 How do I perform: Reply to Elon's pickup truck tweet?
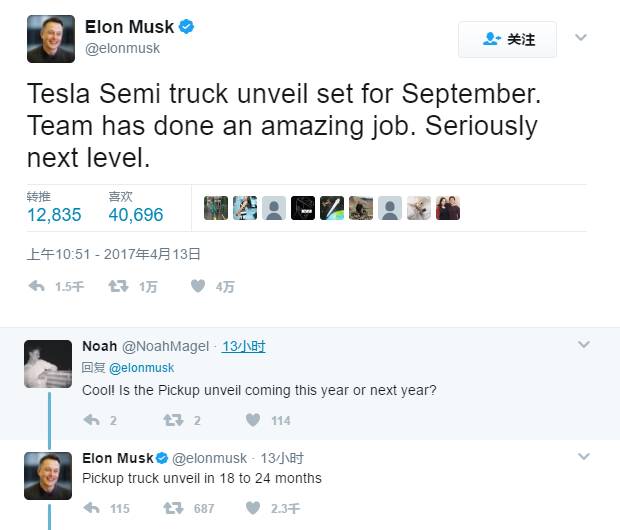tap(92, 508)
